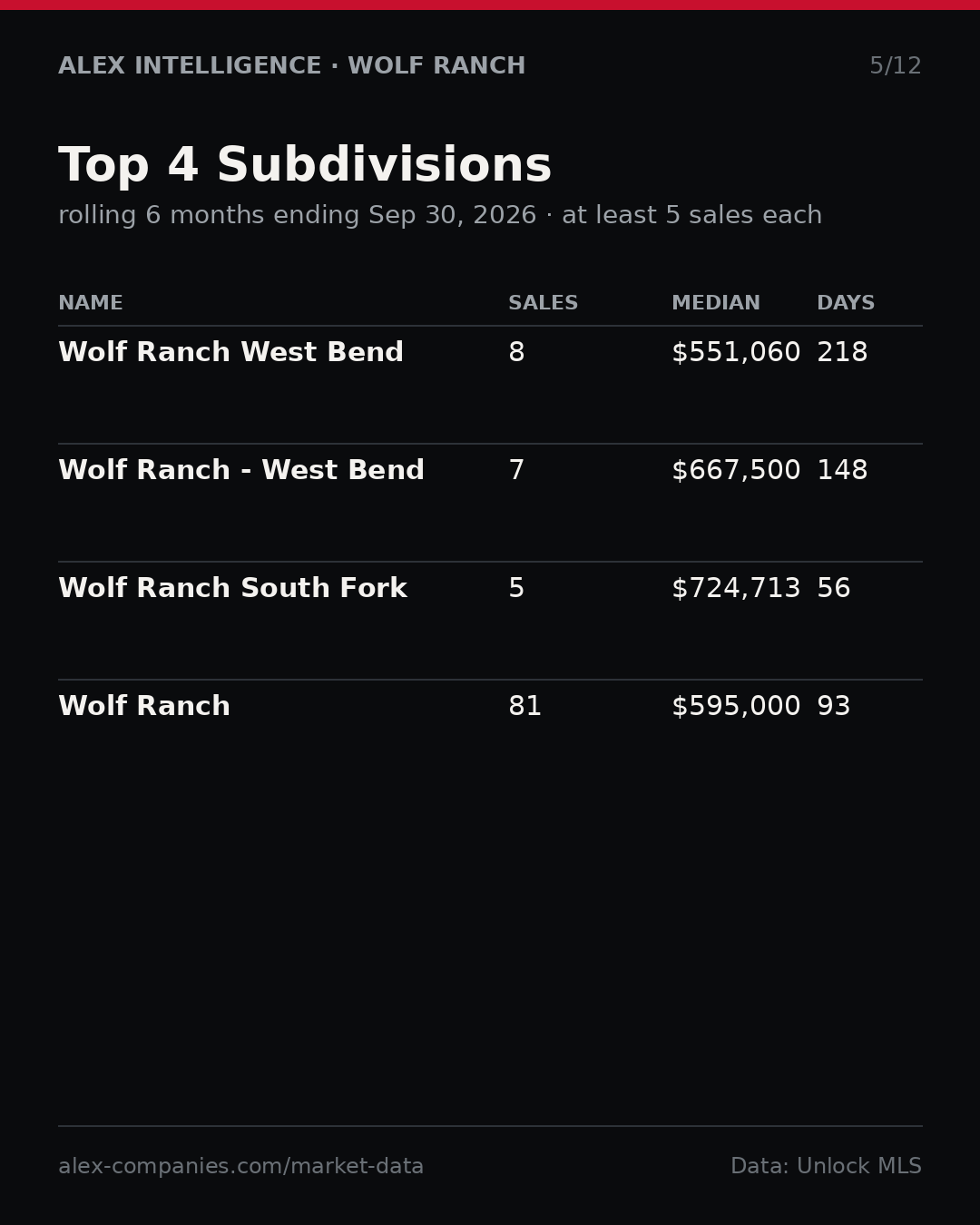Image resolution: width=980 pixels, height=1225 pixels.
Task: Open the alex-companies.com/market-data link
Action: (241, 1167)
